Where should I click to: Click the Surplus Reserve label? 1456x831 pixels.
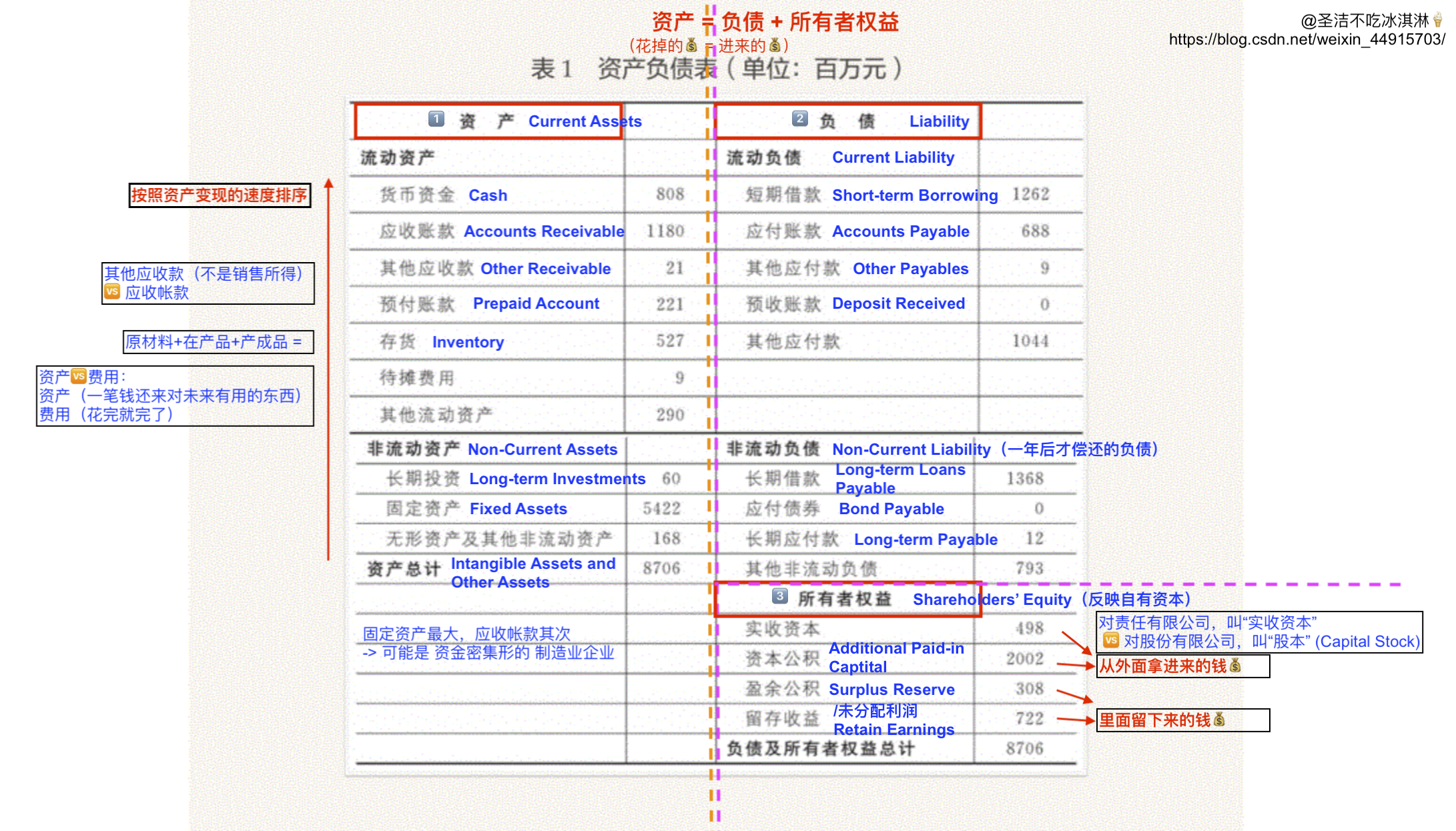pos(891,690)
